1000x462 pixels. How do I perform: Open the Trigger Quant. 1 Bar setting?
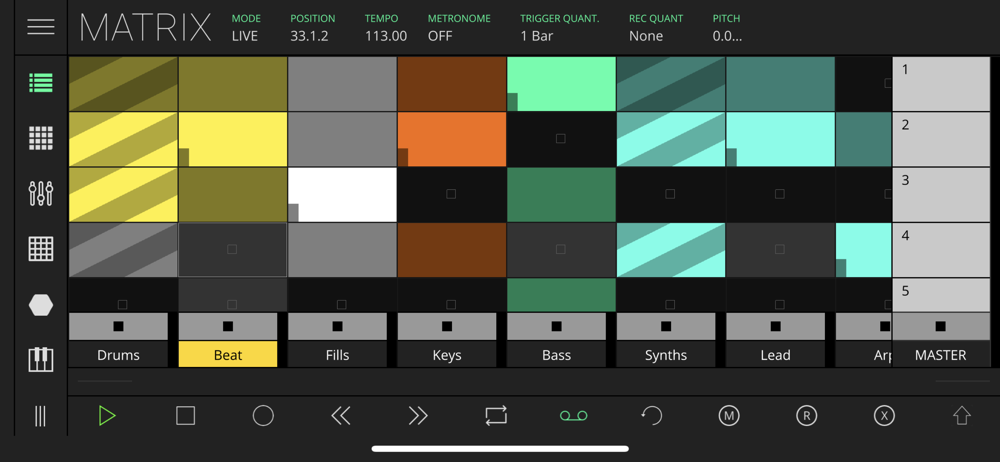pos(559,28)
